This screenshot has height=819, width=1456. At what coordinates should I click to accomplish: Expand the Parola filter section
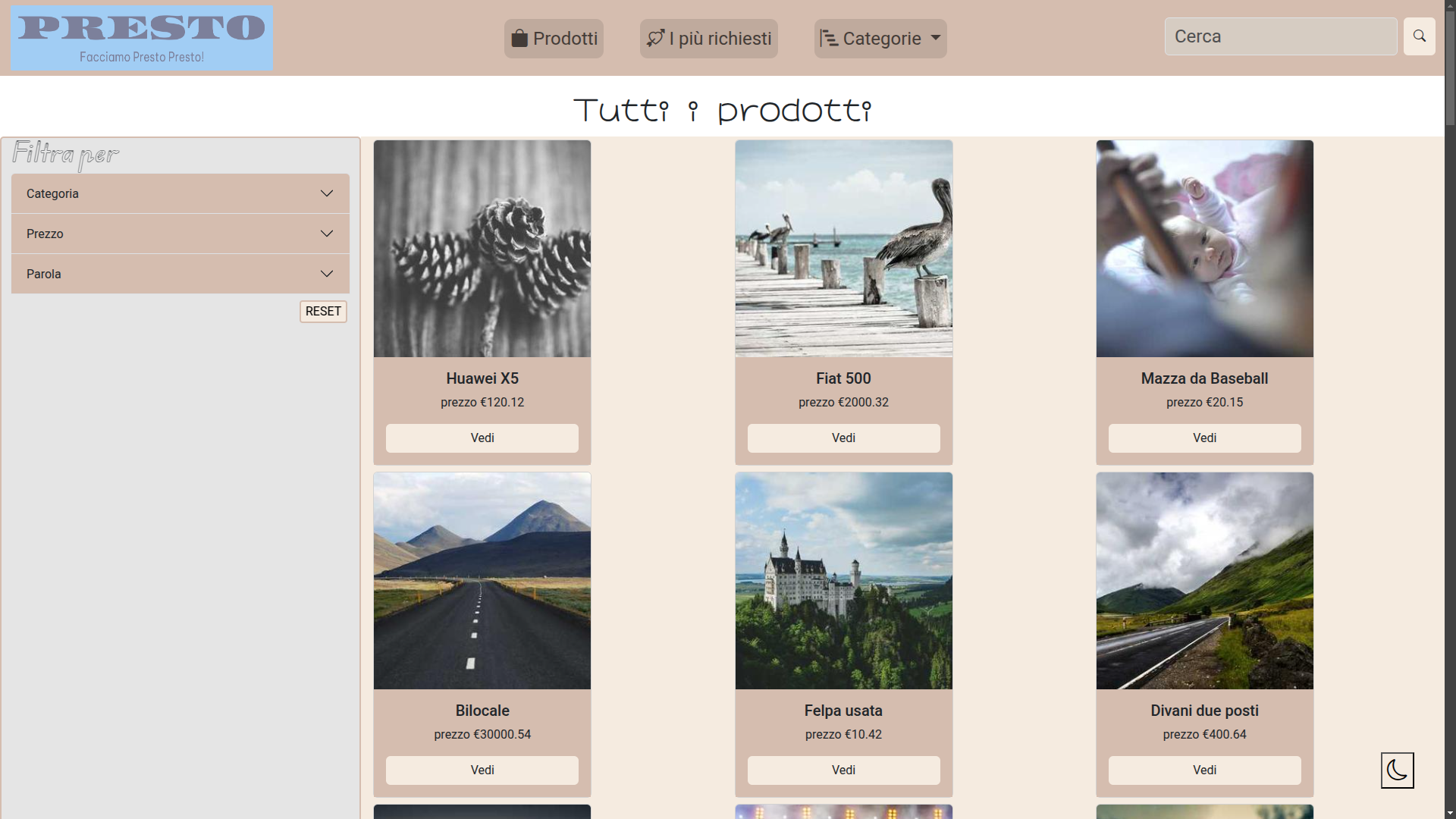coord(180,274)
